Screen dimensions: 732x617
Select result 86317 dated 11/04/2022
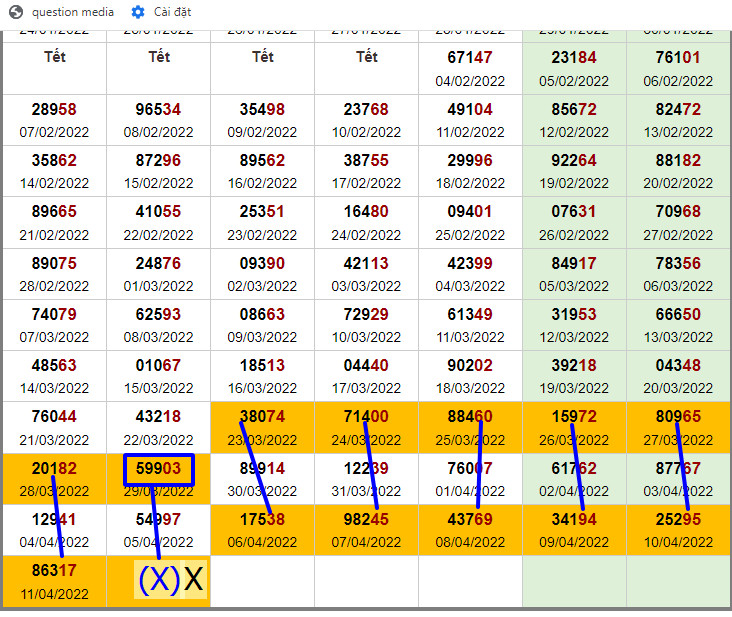coord(54,581)
